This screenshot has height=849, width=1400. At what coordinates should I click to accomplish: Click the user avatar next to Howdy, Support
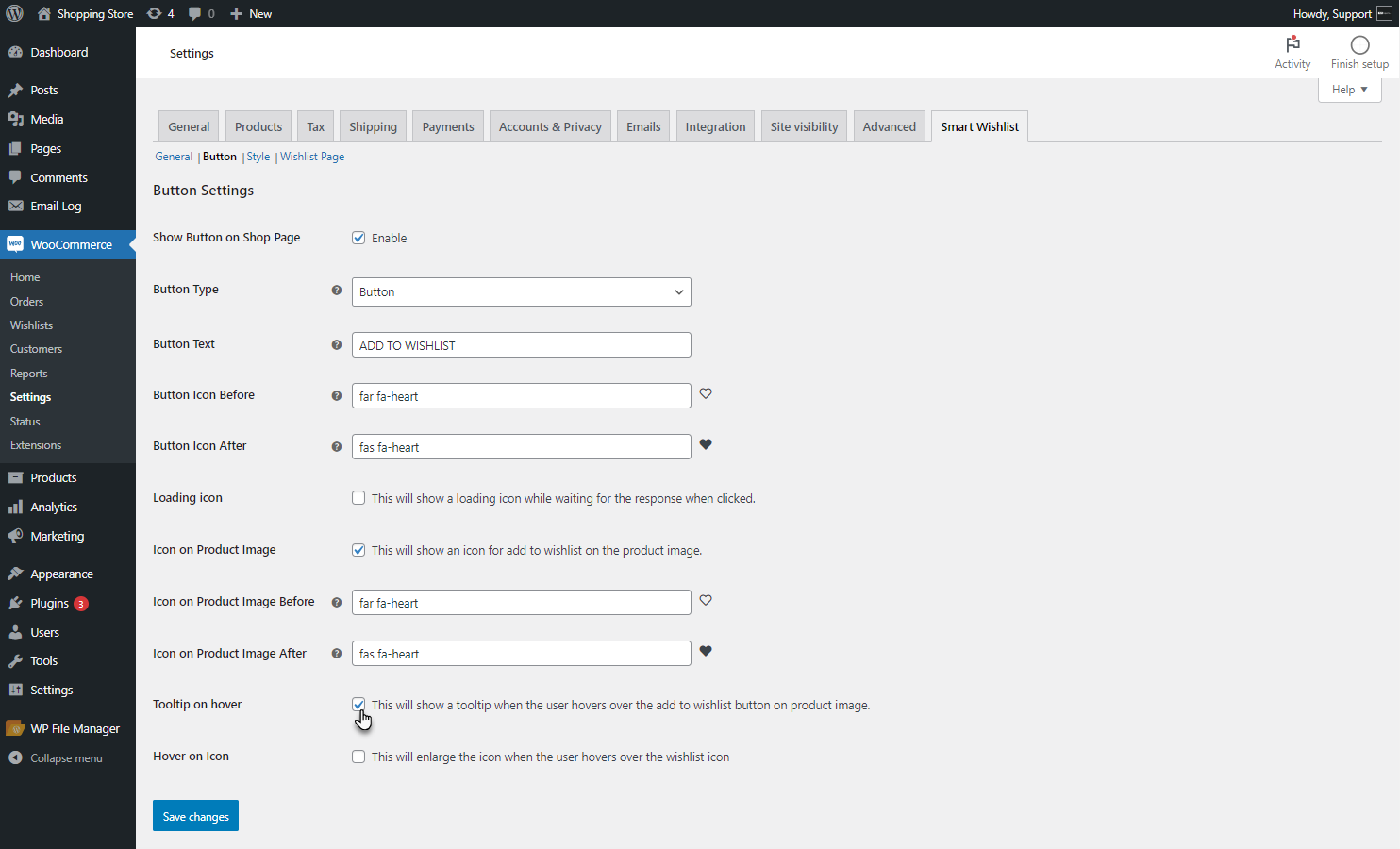point(1384,13)
